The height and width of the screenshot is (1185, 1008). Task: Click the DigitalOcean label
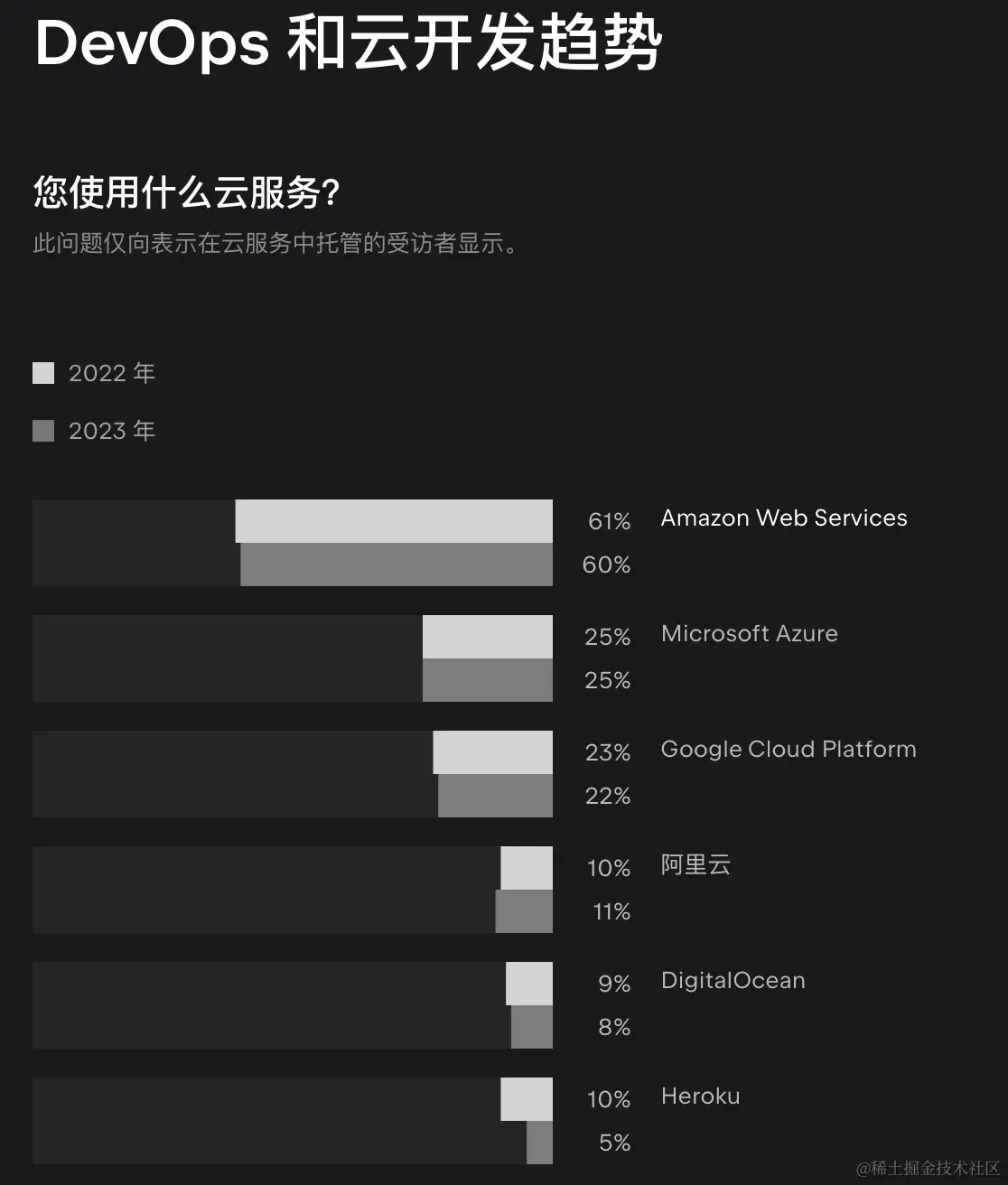(733, 980)
